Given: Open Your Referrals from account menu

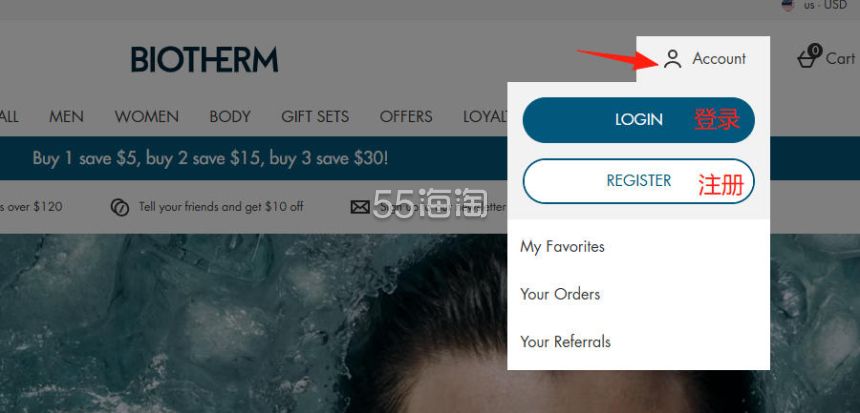Looking at the screenshot, I should click(565, 342).
